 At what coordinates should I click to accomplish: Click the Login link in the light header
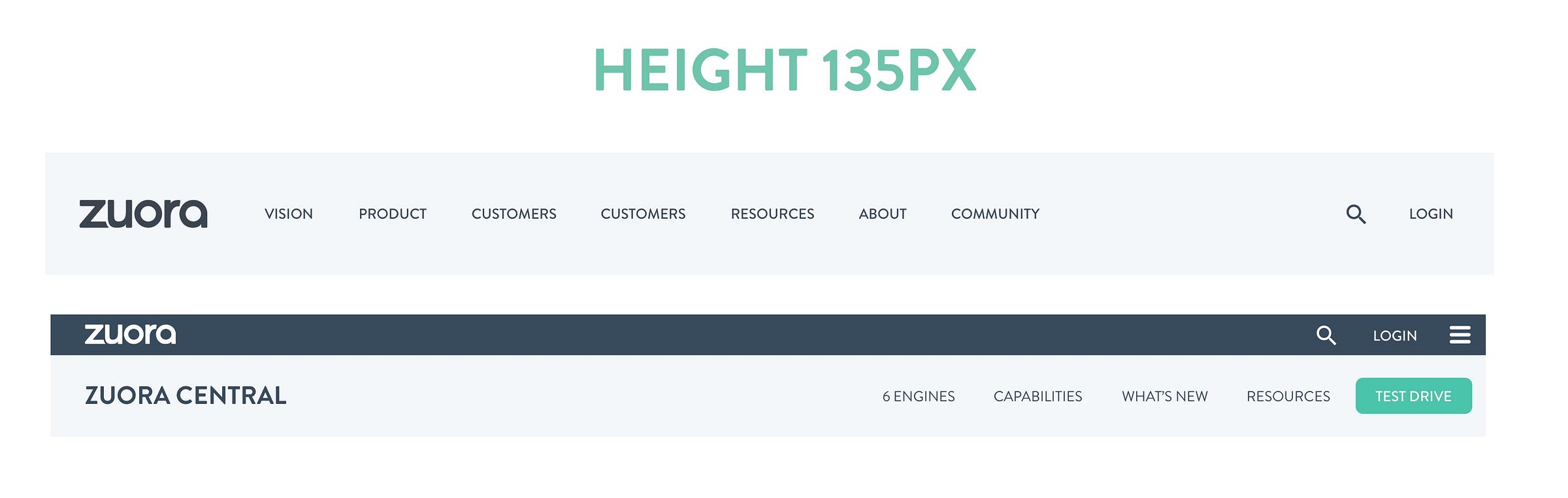click(1431, 214)
